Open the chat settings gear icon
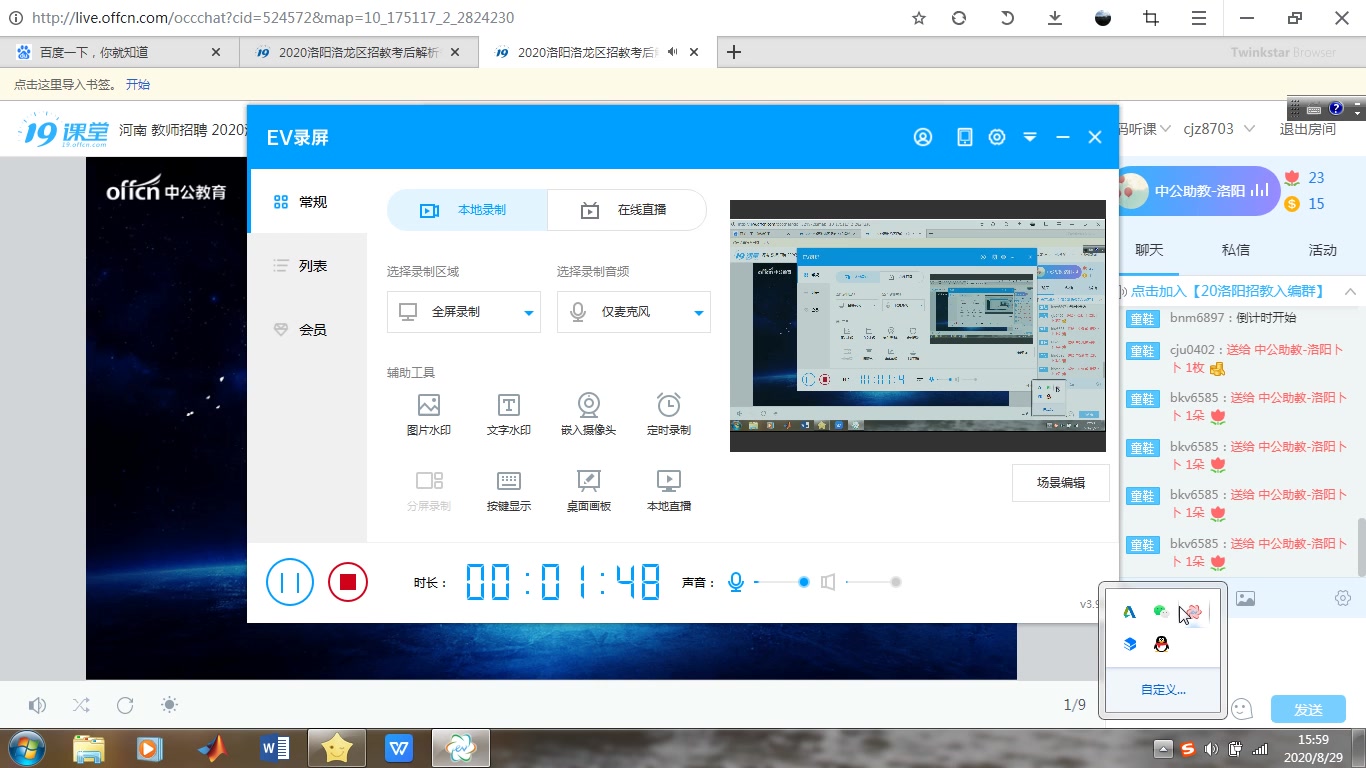This screenshot has height=768, width=1366. pos(1343,598)
